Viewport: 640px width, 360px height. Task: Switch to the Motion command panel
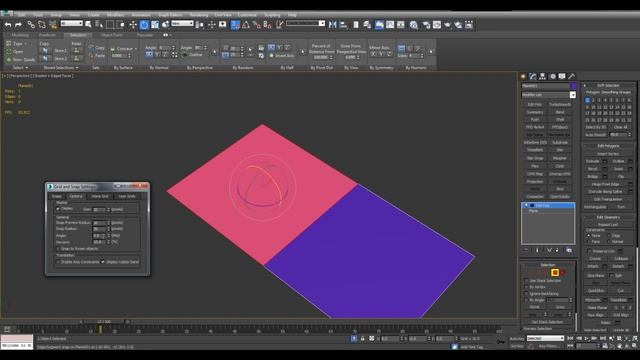pyautogui.click(x=552, y=76)
